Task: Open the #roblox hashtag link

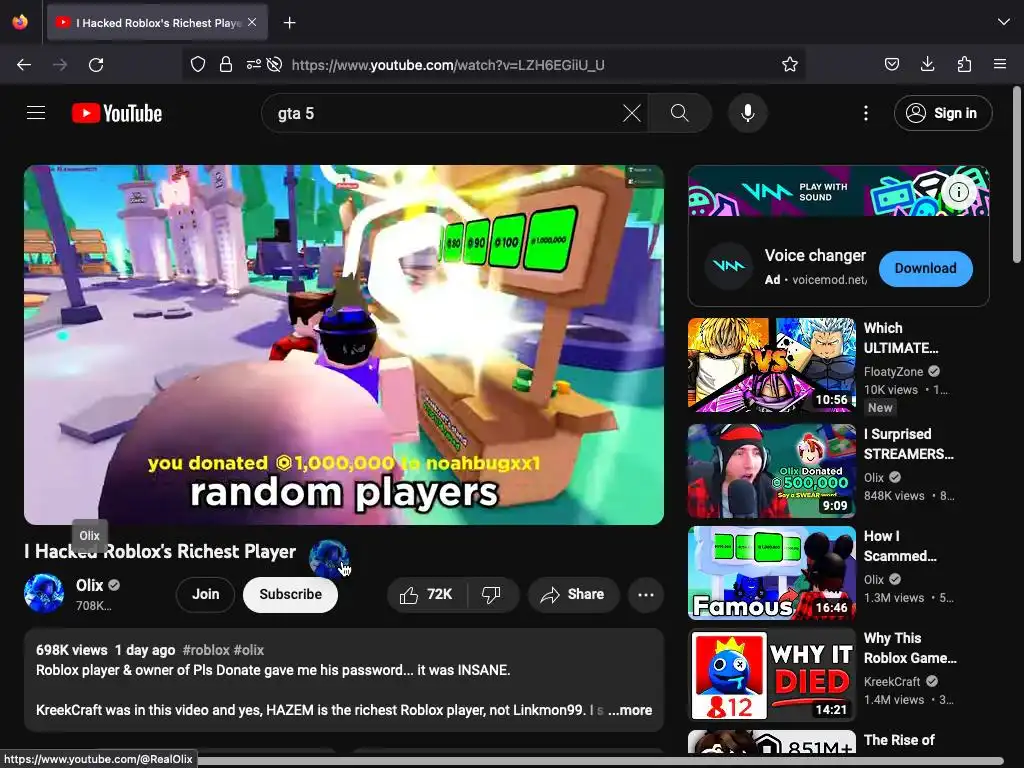Action: (x=206, y=650)
